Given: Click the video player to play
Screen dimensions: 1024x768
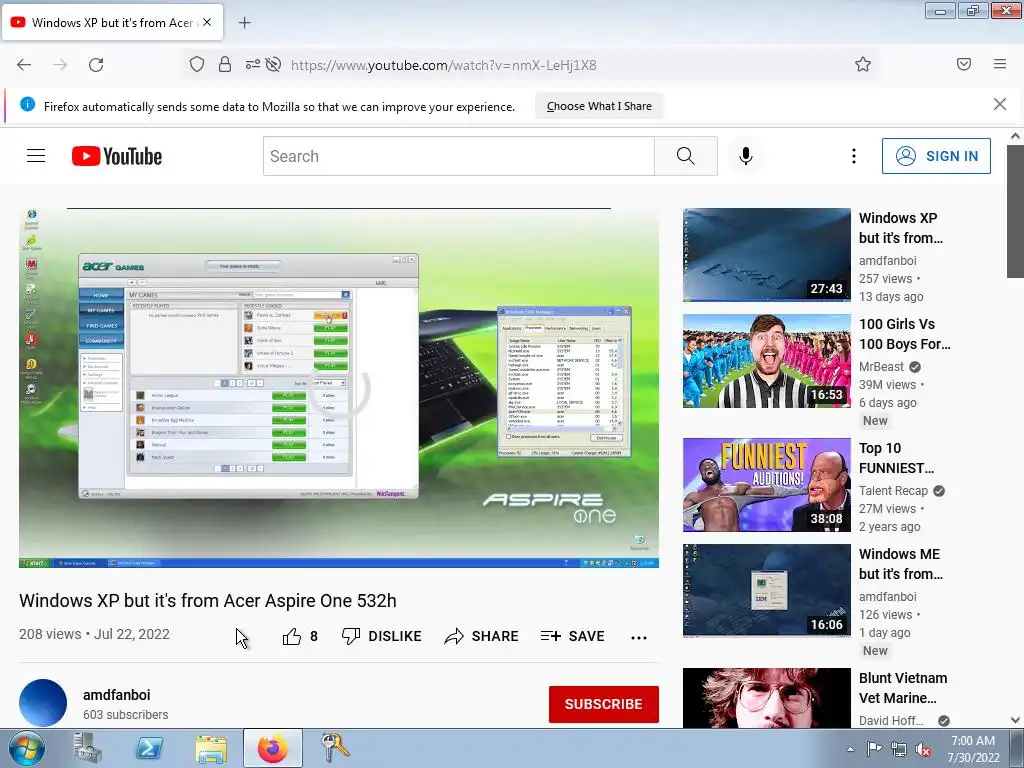Looking at the screenshot, I should (x=339, y=388).
